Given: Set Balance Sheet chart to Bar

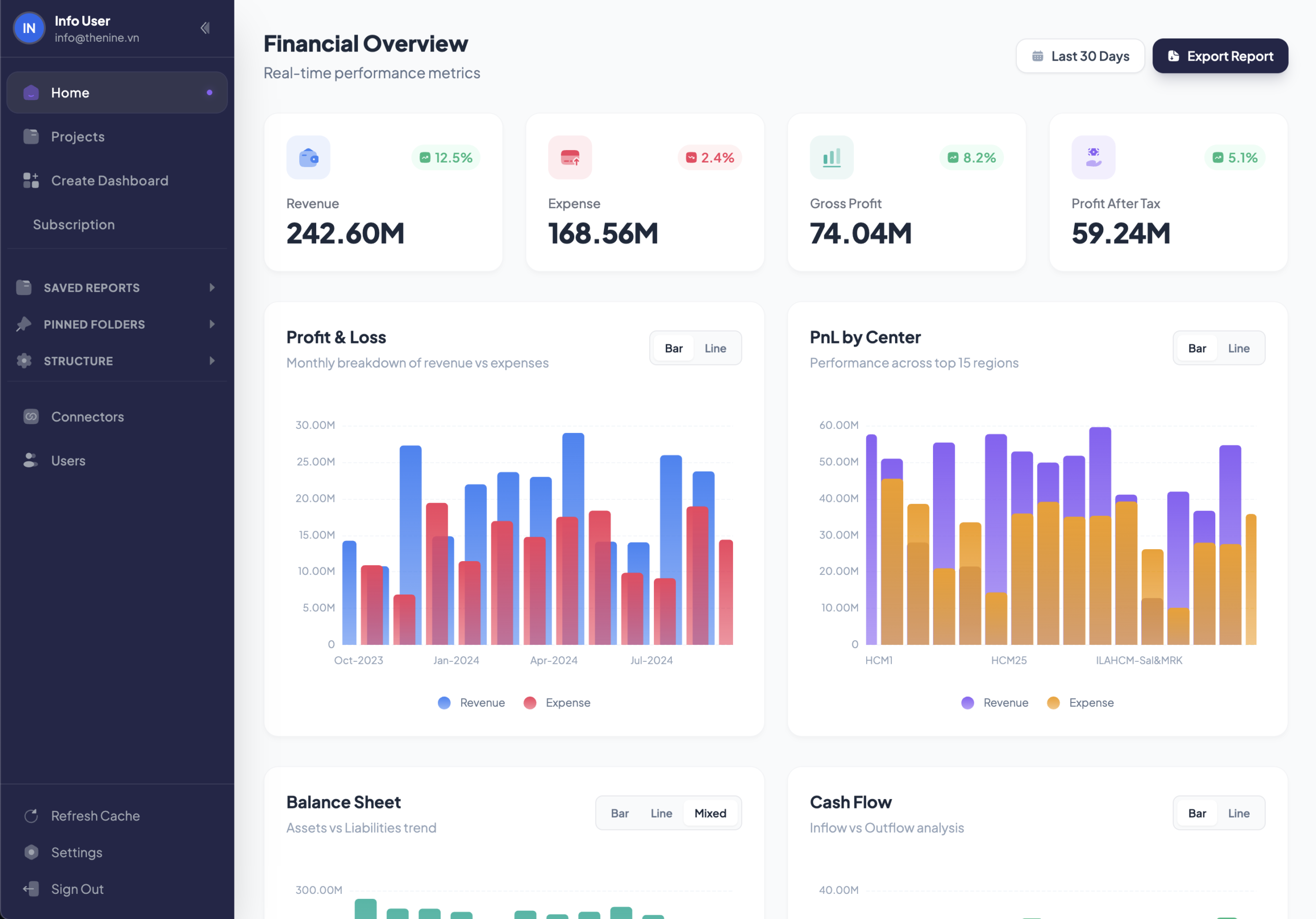Looking at the screenshot, I should click(619, 813).
